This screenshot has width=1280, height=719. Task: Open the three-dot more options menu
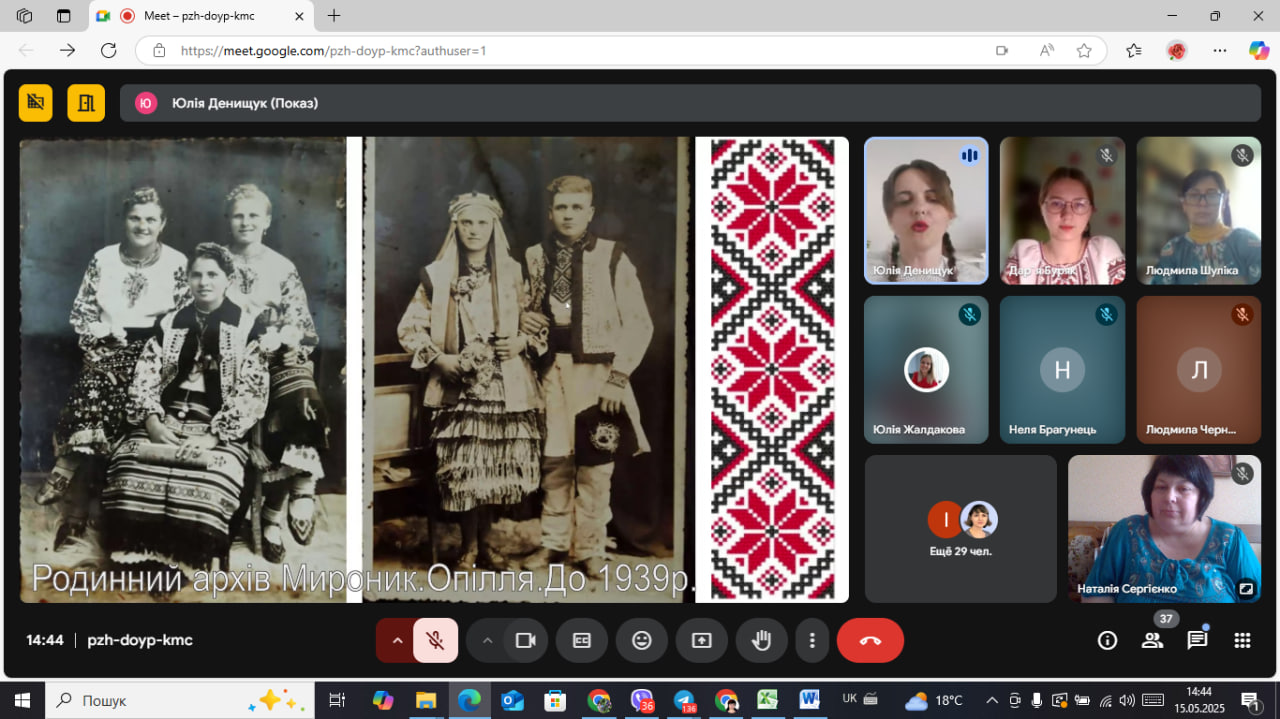tap(813, 641)
